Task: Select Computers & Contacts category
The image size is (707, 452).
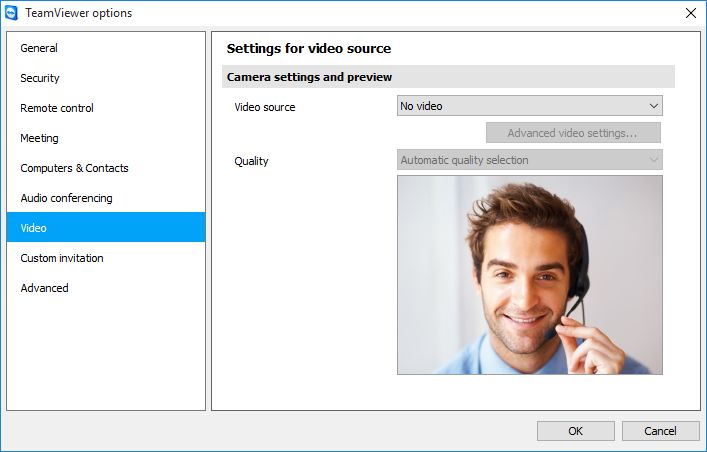Action: (x=106, y=168)
